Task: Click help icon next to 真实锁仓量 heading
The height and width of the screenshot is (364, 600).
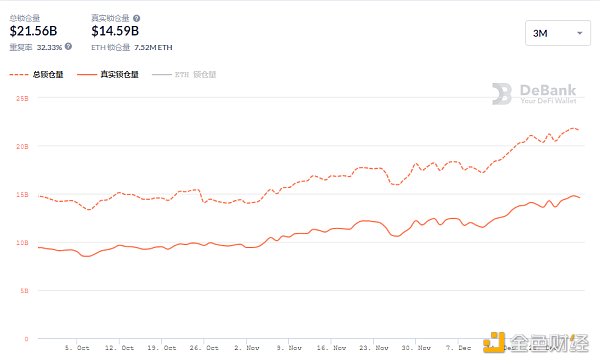Action: point(136,18)
